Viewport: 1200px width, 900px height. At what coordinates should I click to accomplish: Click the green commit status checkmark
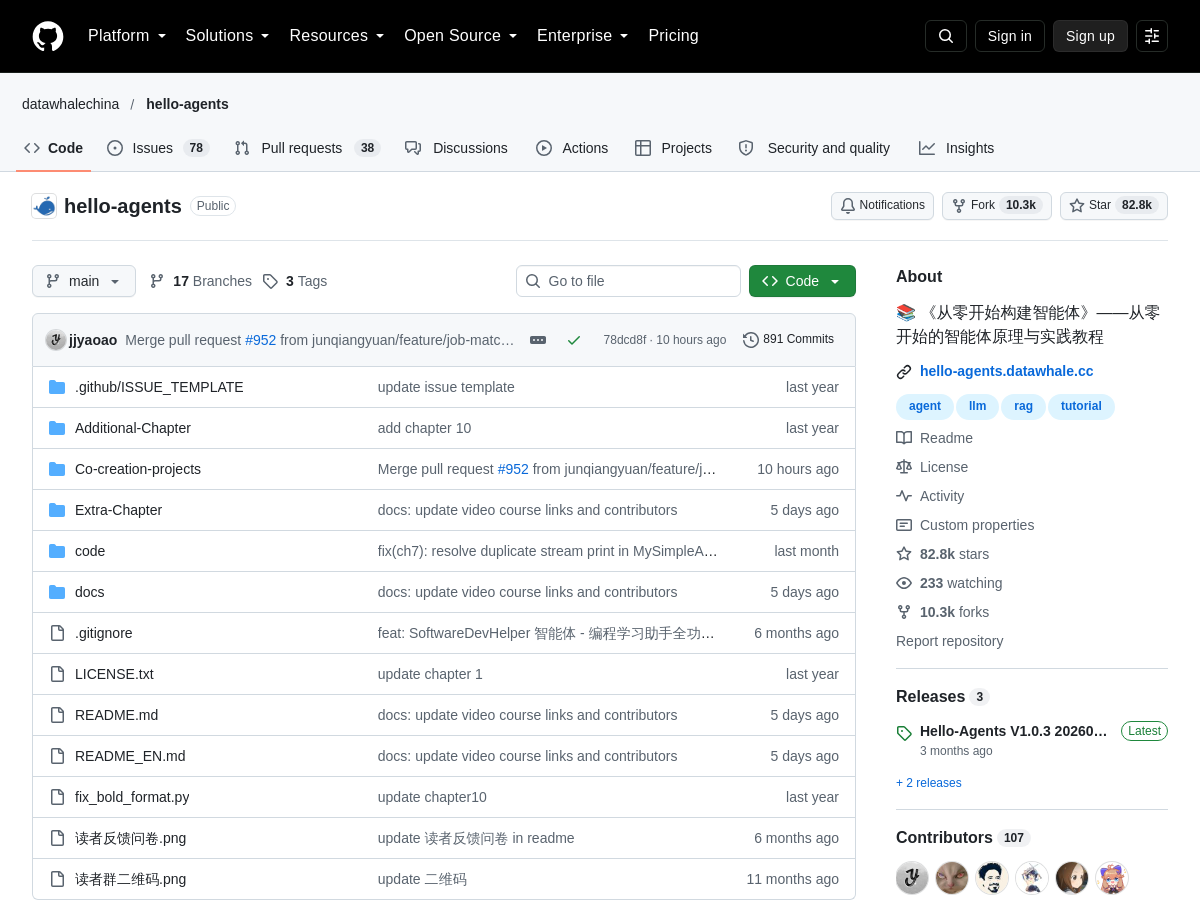click(x=574, y=340)
